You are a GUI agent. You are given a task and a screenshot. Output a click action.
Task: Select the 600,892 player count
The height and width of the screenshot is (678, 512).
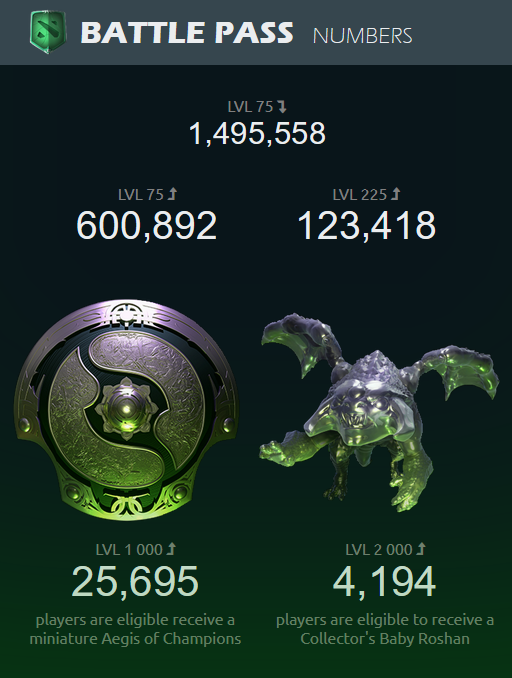click(146, 225)
